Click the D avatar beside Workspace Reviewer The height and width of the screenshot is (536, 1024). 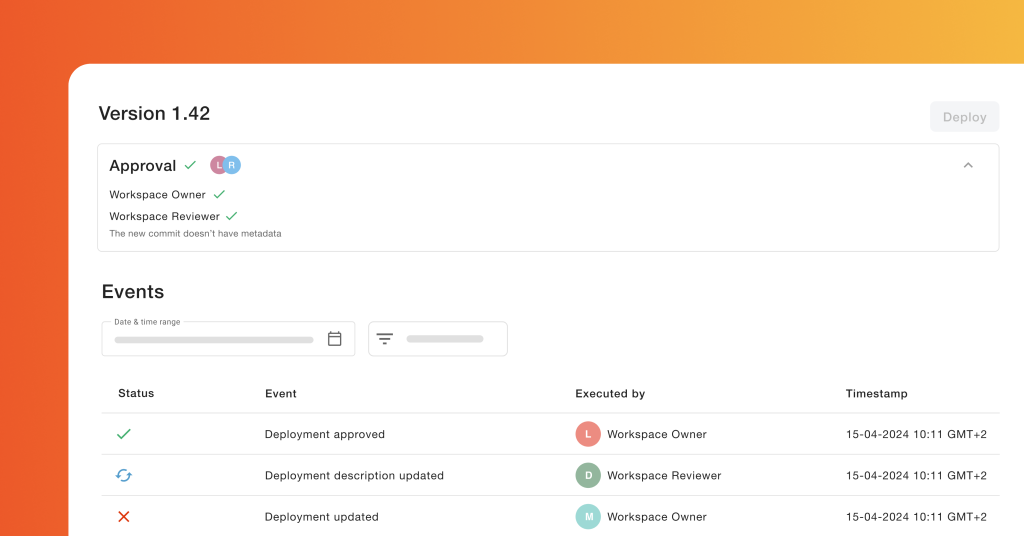point(588,475)
